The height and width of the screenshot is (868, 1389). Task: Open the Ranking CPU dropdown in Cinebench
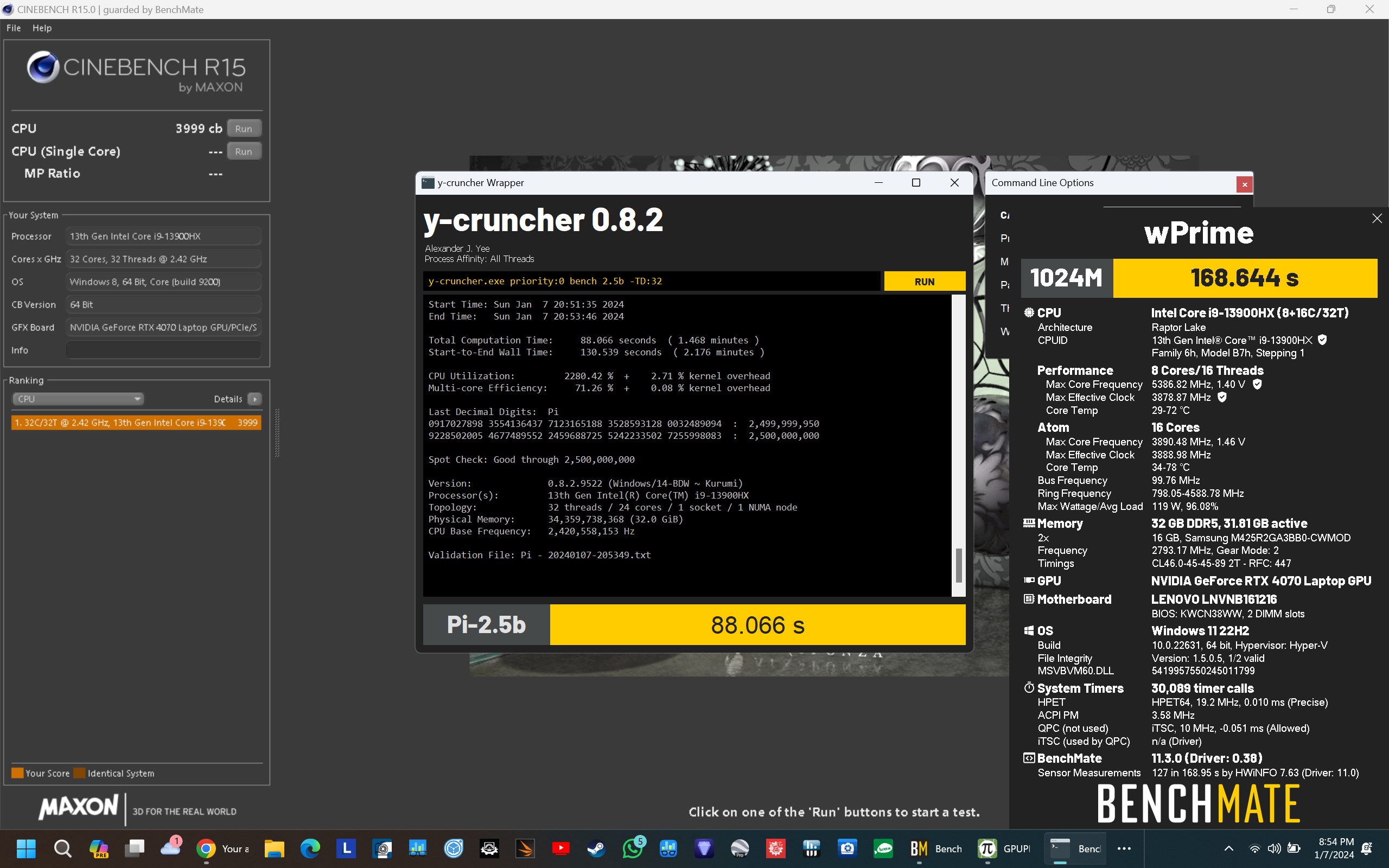[x=78, y=398]
